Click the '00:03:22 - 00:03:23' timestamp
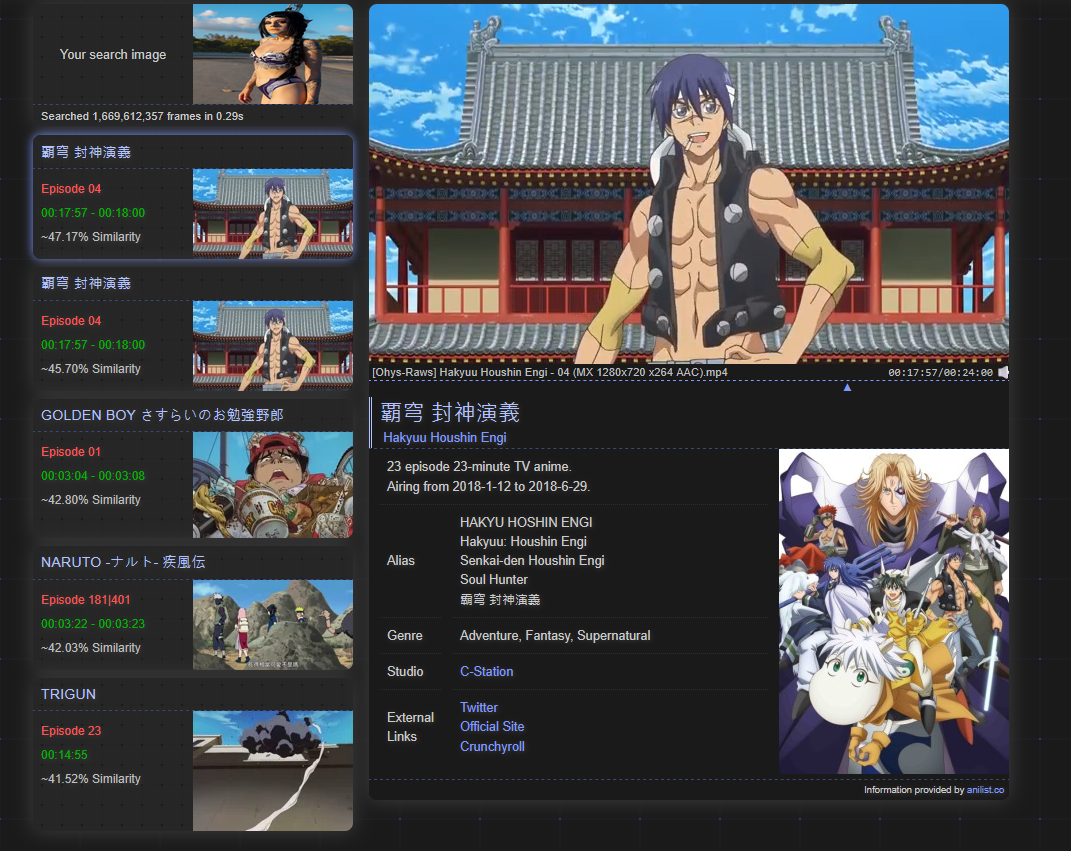Image resolution: width=1071 pixels, height=851 pixels. click(x=93, y=624)
